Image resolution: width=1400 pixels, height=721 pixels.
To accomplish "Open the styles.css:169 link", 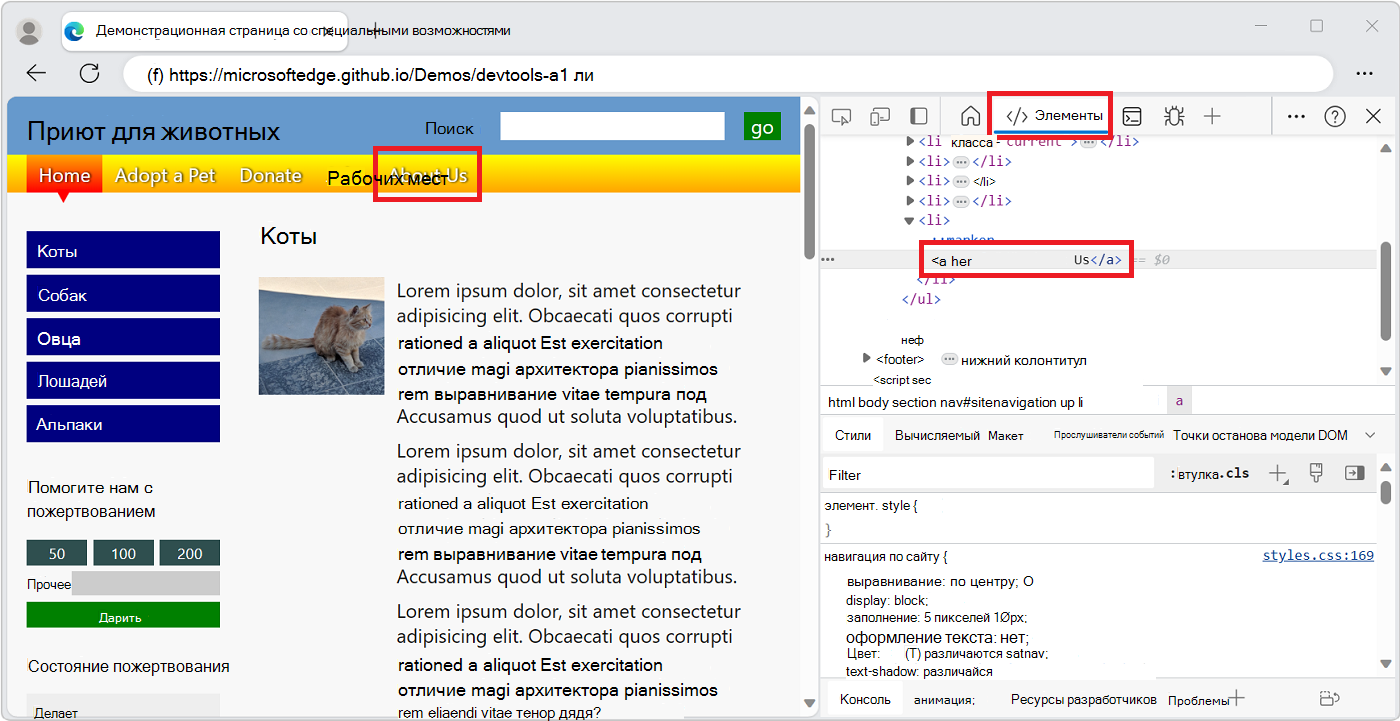I will 1318,555.
